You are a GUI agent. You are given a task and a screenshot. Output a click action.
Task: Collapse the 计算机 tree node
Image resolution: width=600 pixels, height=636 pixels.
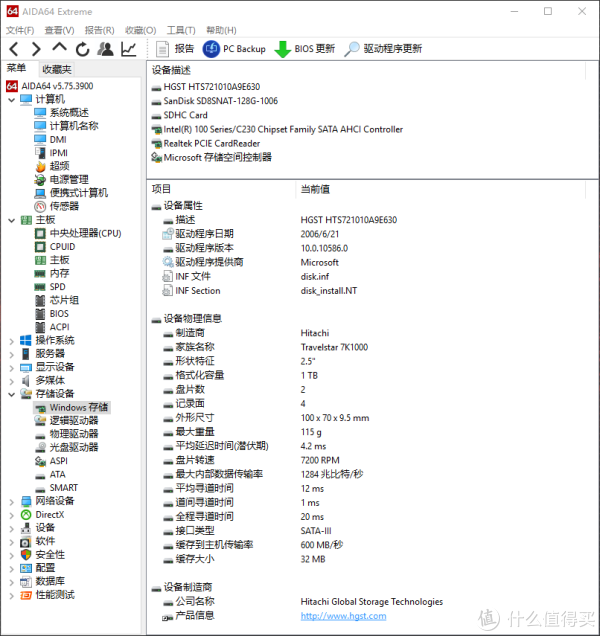[12, 99]
